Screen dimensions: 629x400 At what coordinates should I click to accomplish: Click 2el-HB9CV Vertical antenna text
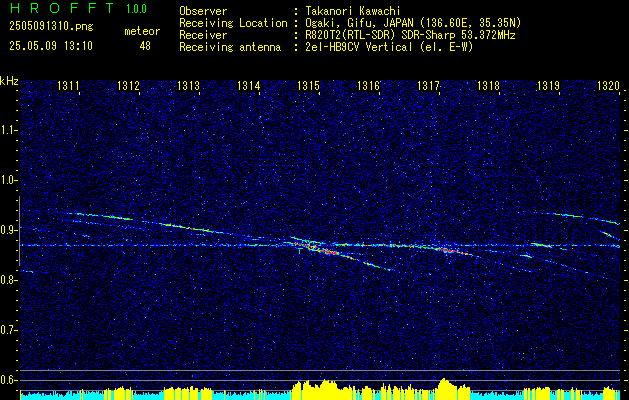[389, 47]
